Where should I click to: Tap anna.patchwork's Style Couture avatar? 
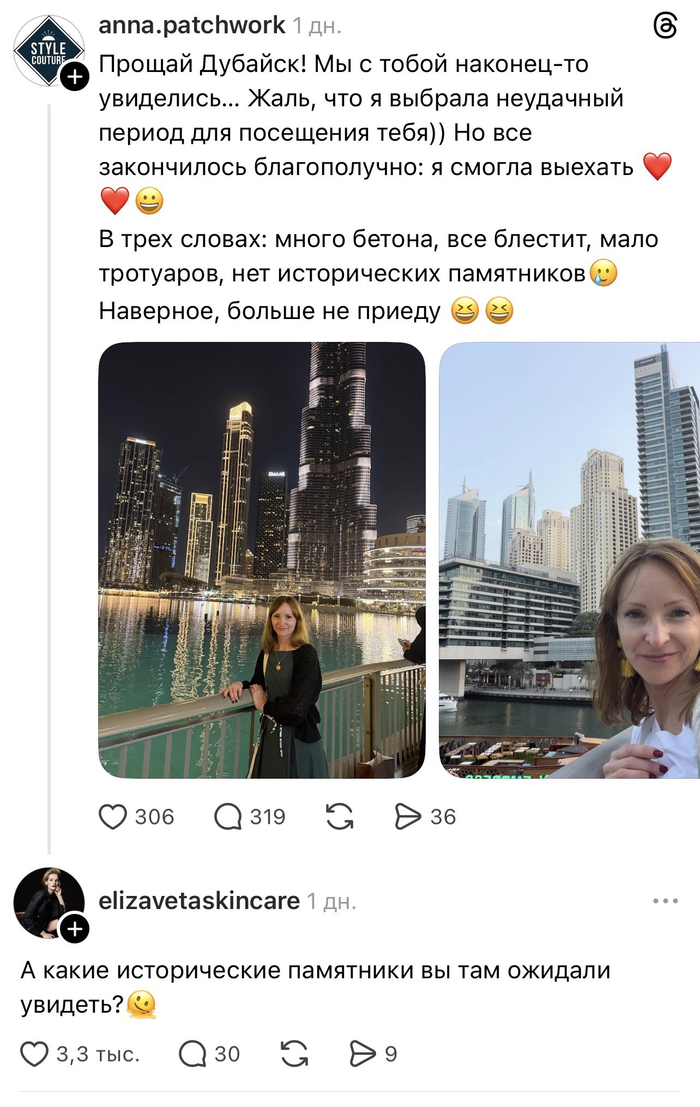click(x=47, y=50)
